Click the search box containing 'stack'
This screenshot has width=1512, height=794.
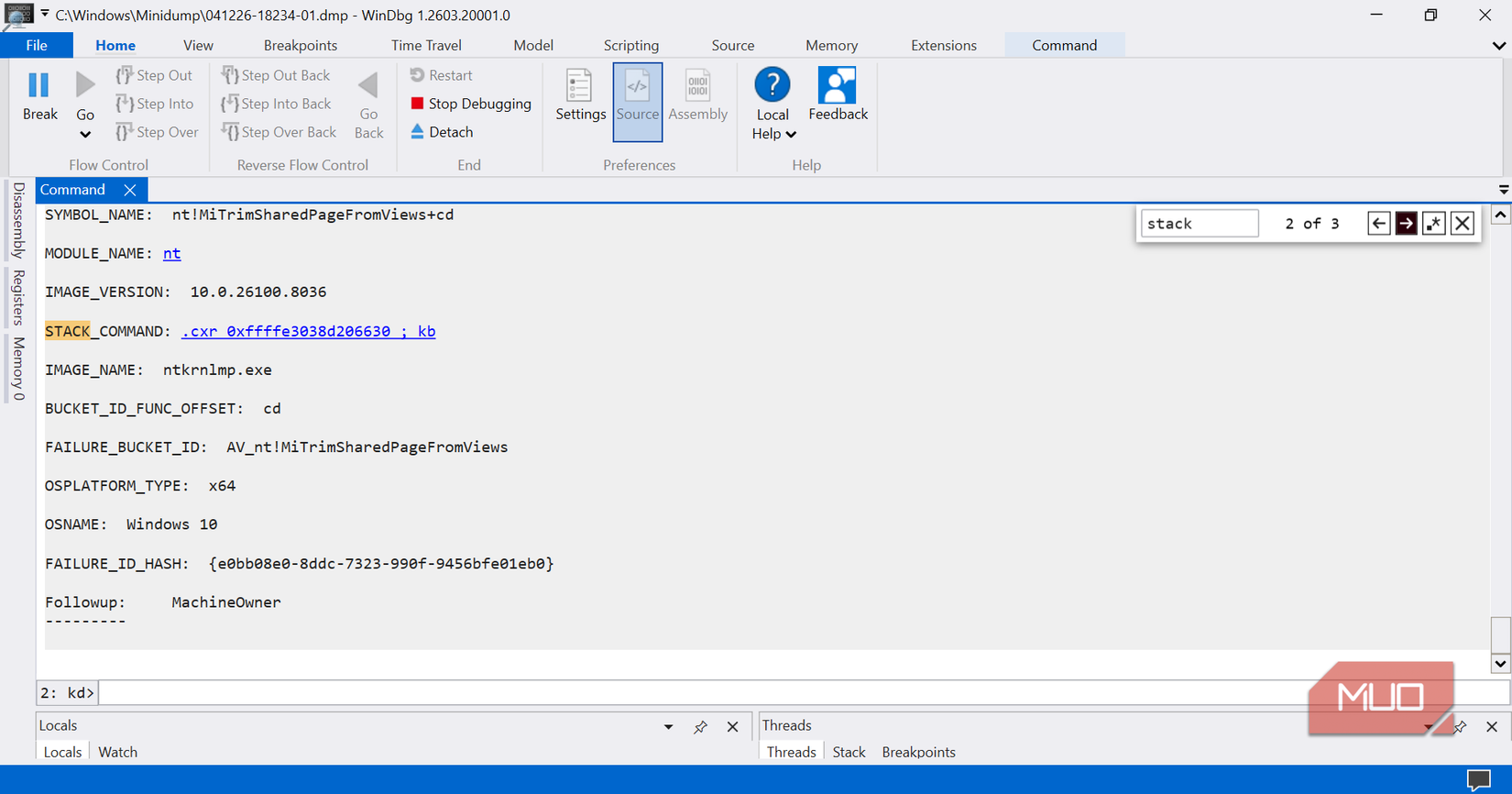[1200, 224]
